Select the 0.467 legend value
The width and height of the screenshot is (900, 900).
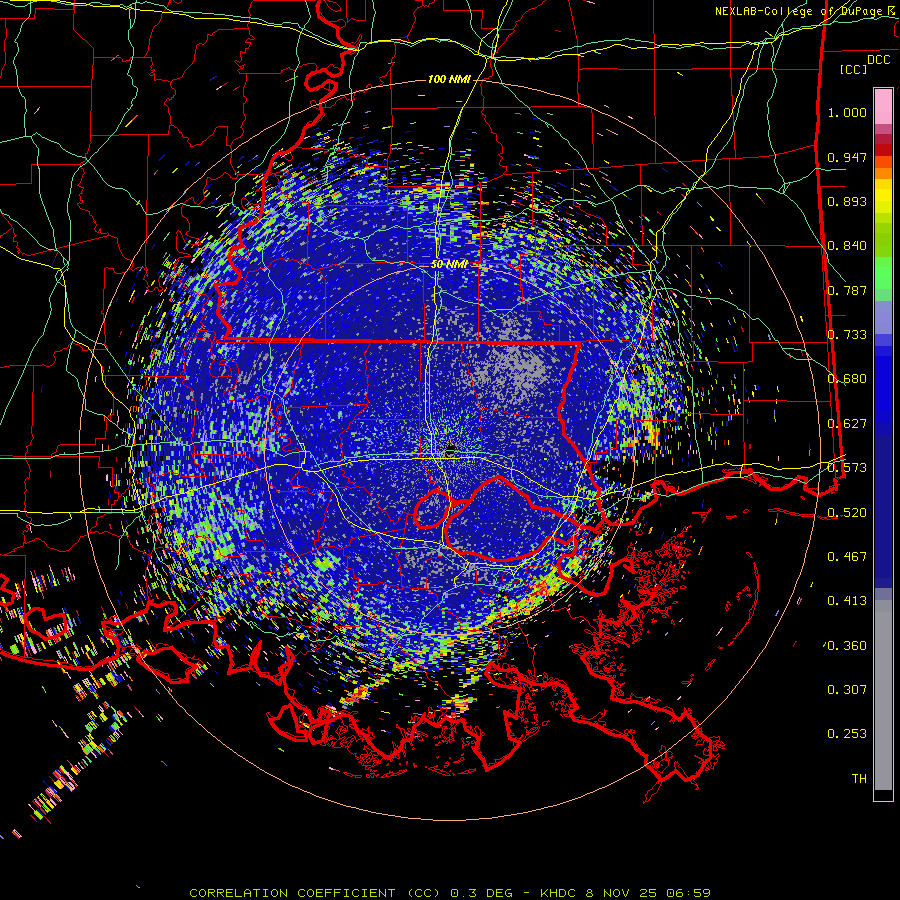[847, 557]
